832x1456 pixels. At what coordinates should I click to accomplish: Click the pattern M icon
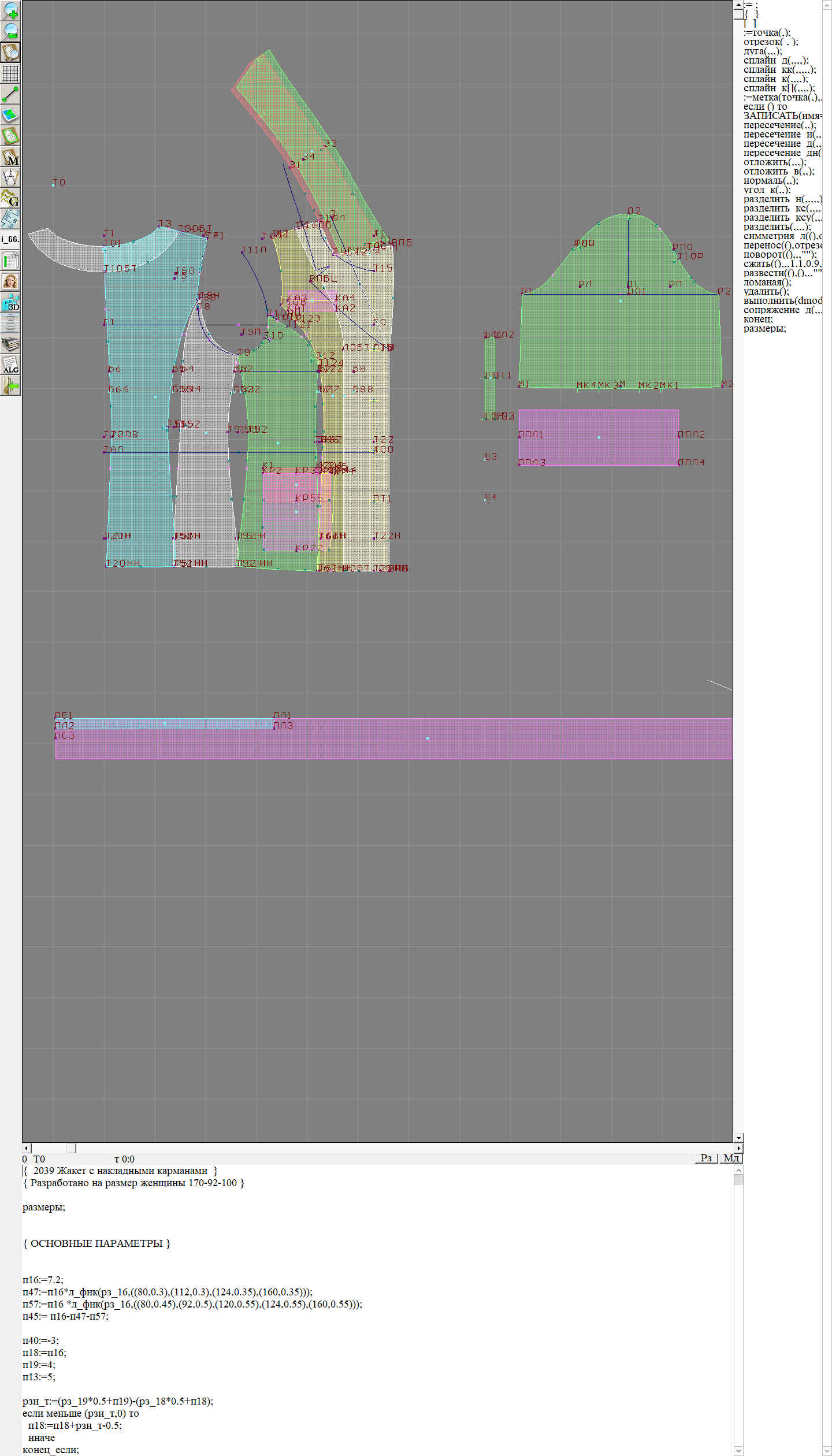[10, 157]
